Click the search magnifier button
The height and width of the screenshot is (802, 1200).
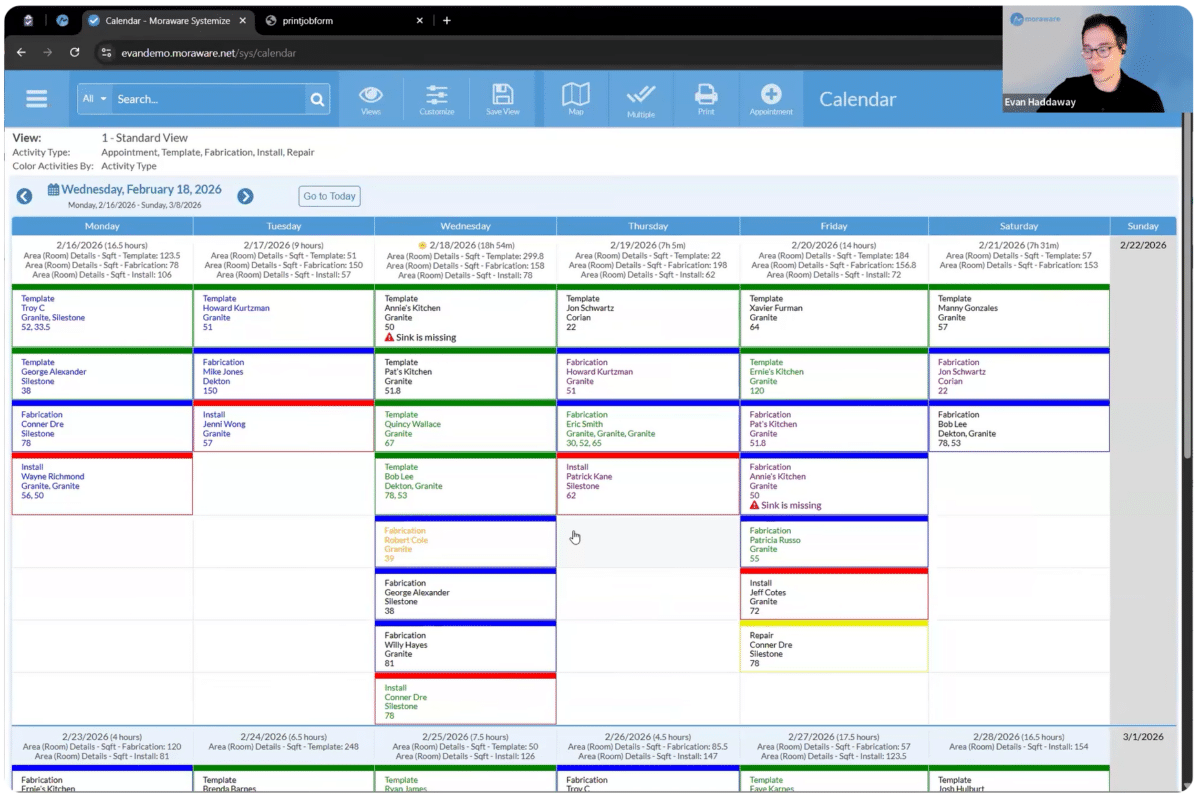coord(317,99)
